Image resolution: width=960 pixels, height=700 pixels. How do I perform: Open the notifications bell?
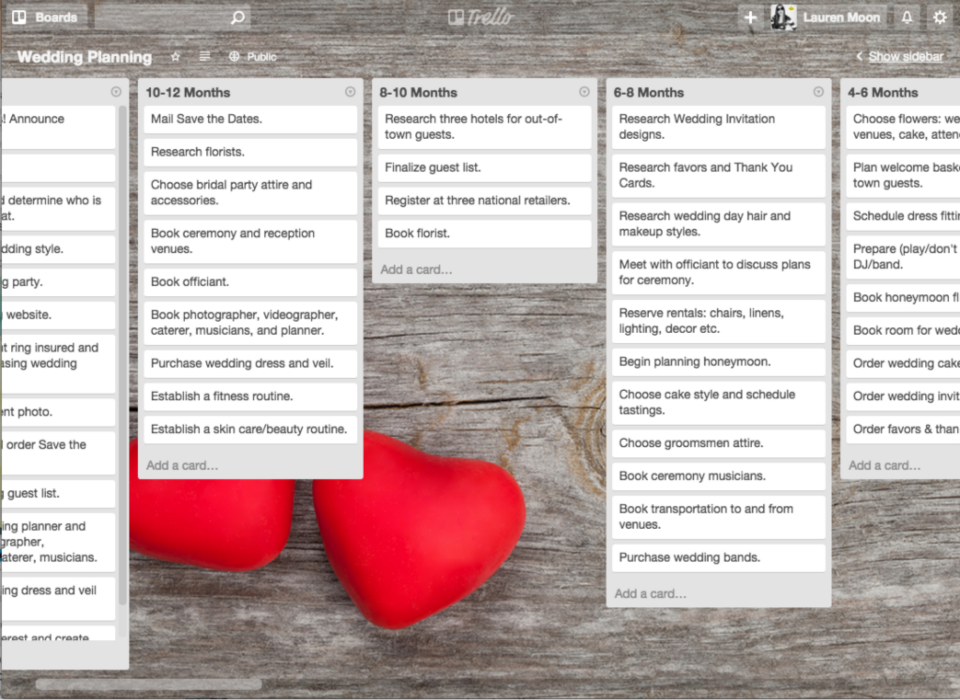tap(907, 17)
